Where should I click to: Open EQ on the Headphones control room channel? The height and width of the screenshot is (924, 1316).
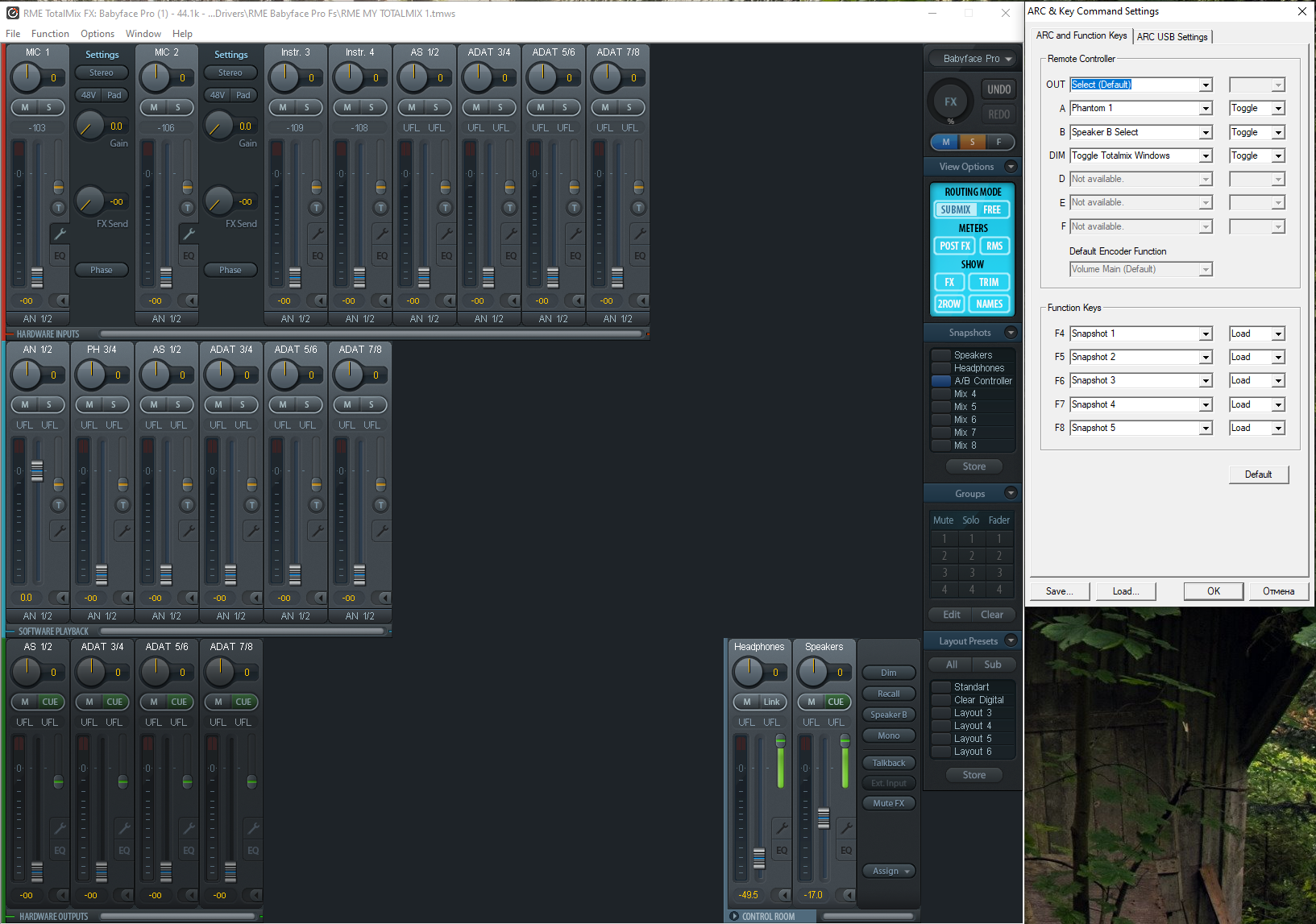point(782,850)
